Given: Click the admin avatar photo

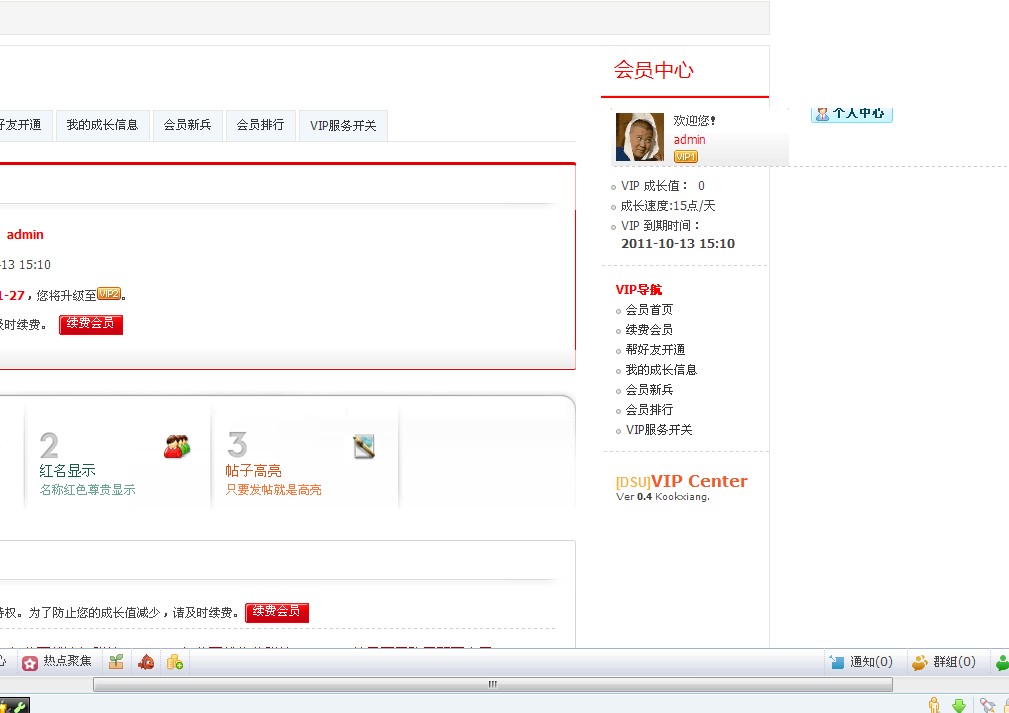Looking at the screenshot, I should (640, 137).
